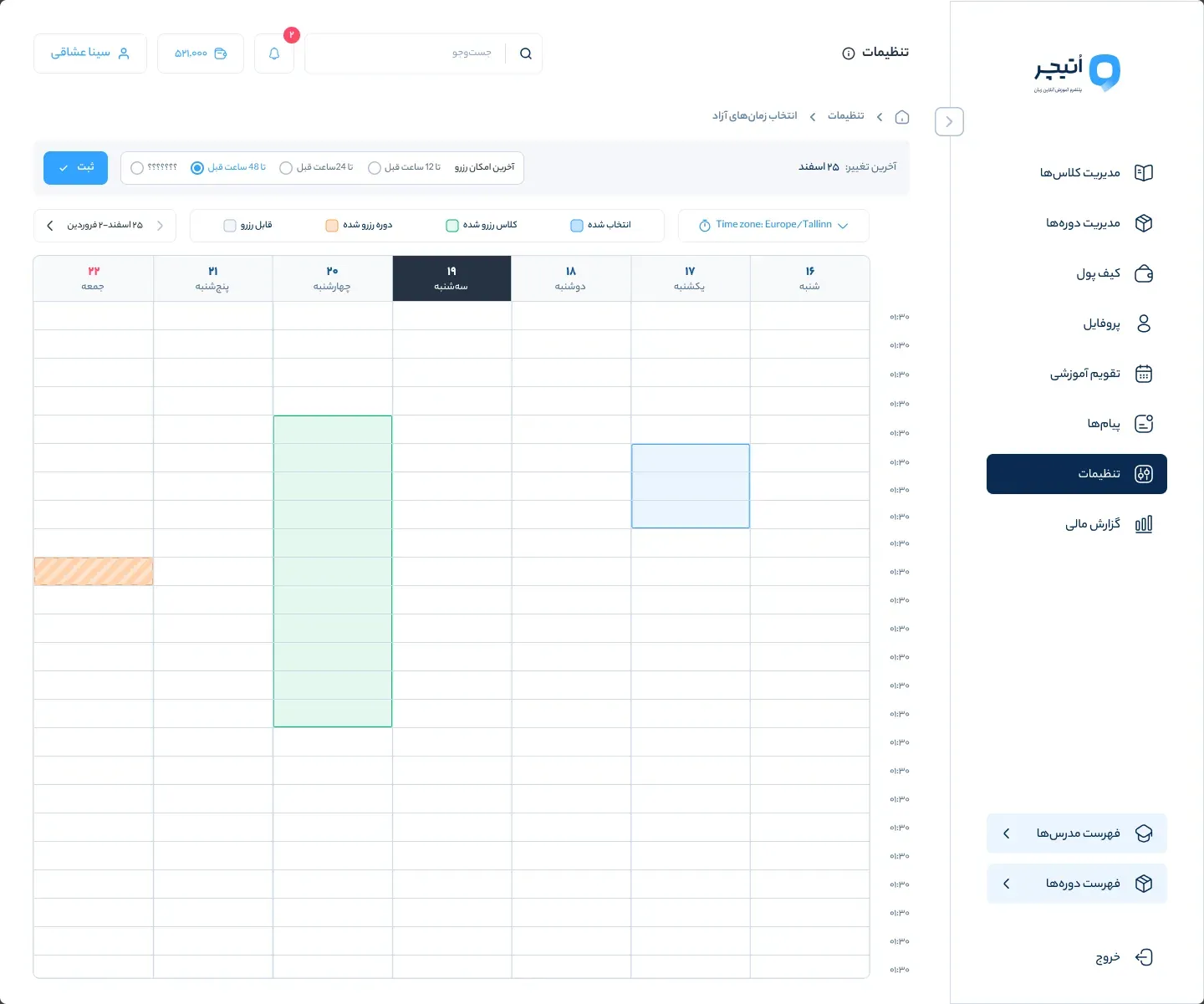Click the logout door icon
This screenshot has height=1004, width=1204.
click(x=1144, y=957)
